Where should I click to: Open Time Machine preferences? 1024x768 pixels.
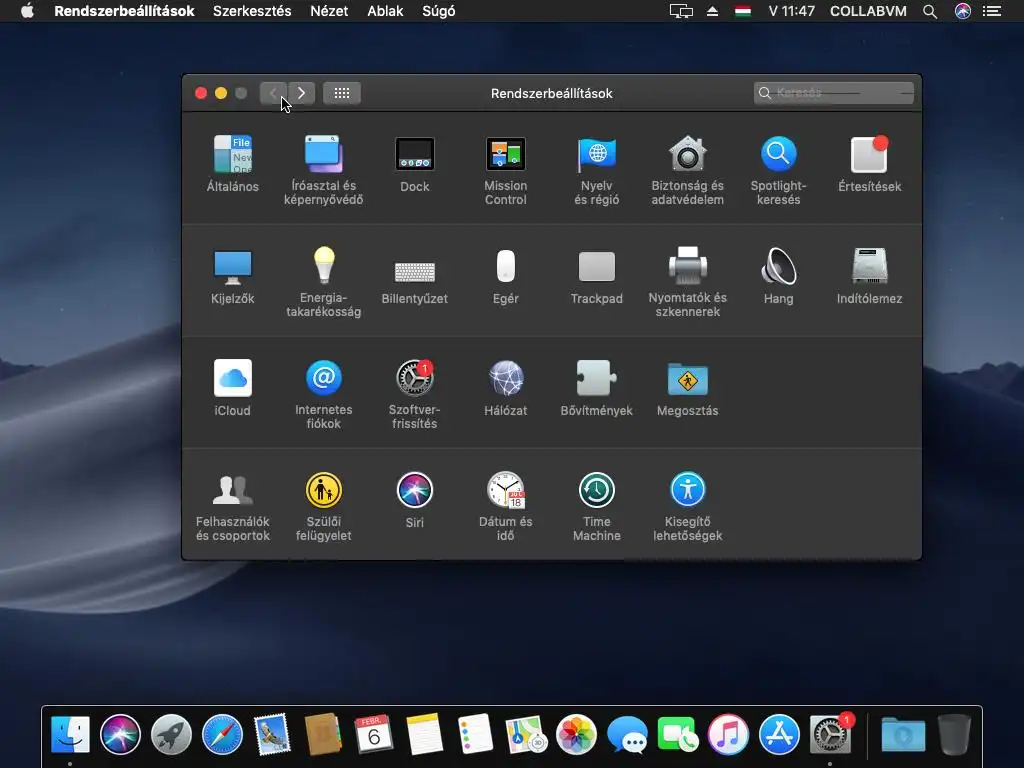coord(596,506)
